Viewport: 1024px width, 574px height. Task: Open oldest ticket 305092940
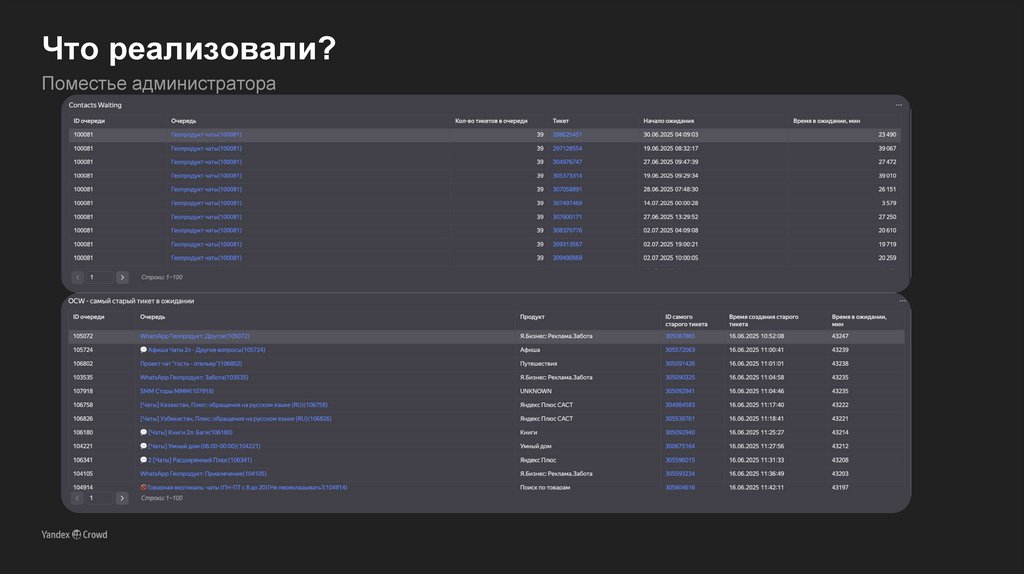[x=680, y=432]
